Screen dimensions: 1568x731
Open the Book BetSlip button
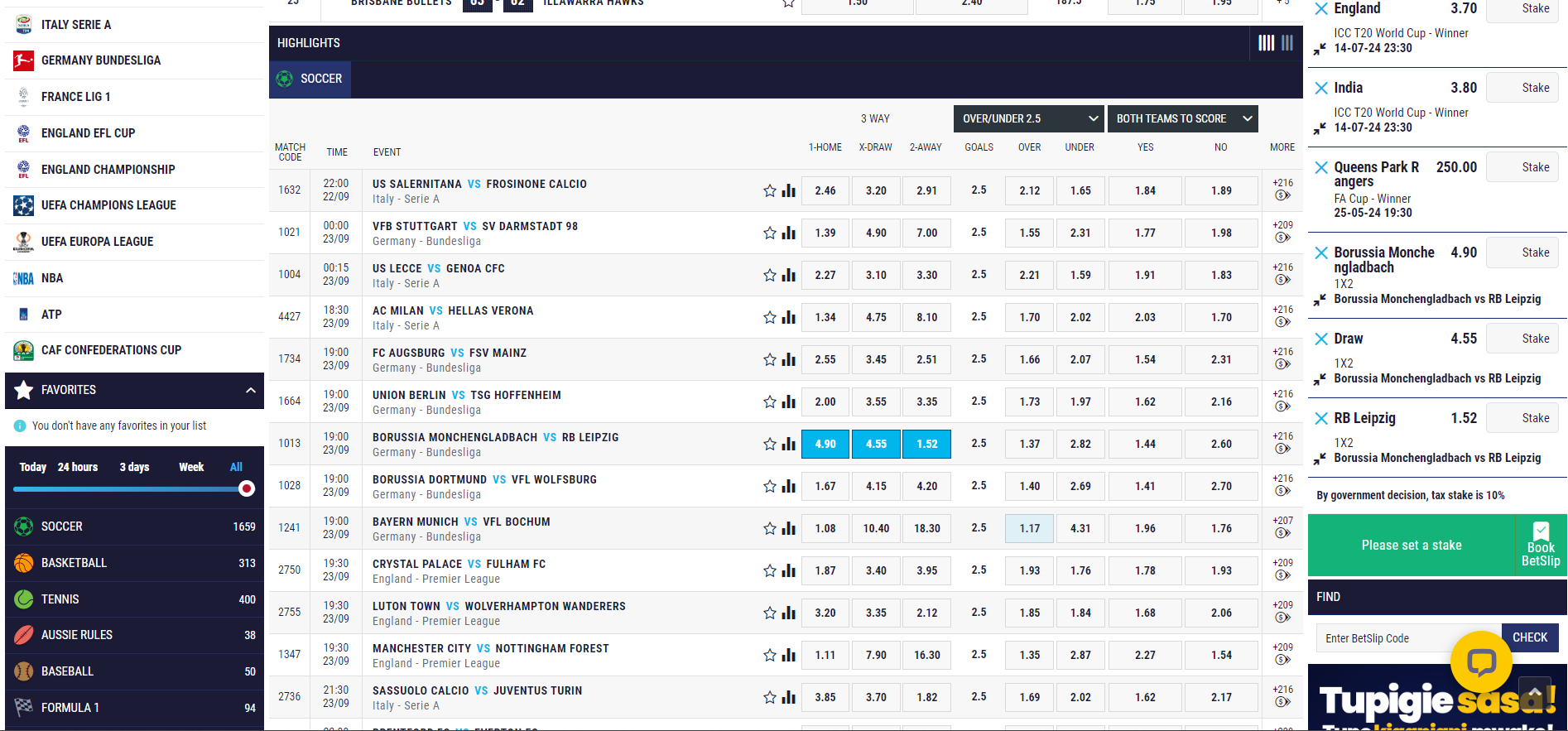coord(1541,546)
